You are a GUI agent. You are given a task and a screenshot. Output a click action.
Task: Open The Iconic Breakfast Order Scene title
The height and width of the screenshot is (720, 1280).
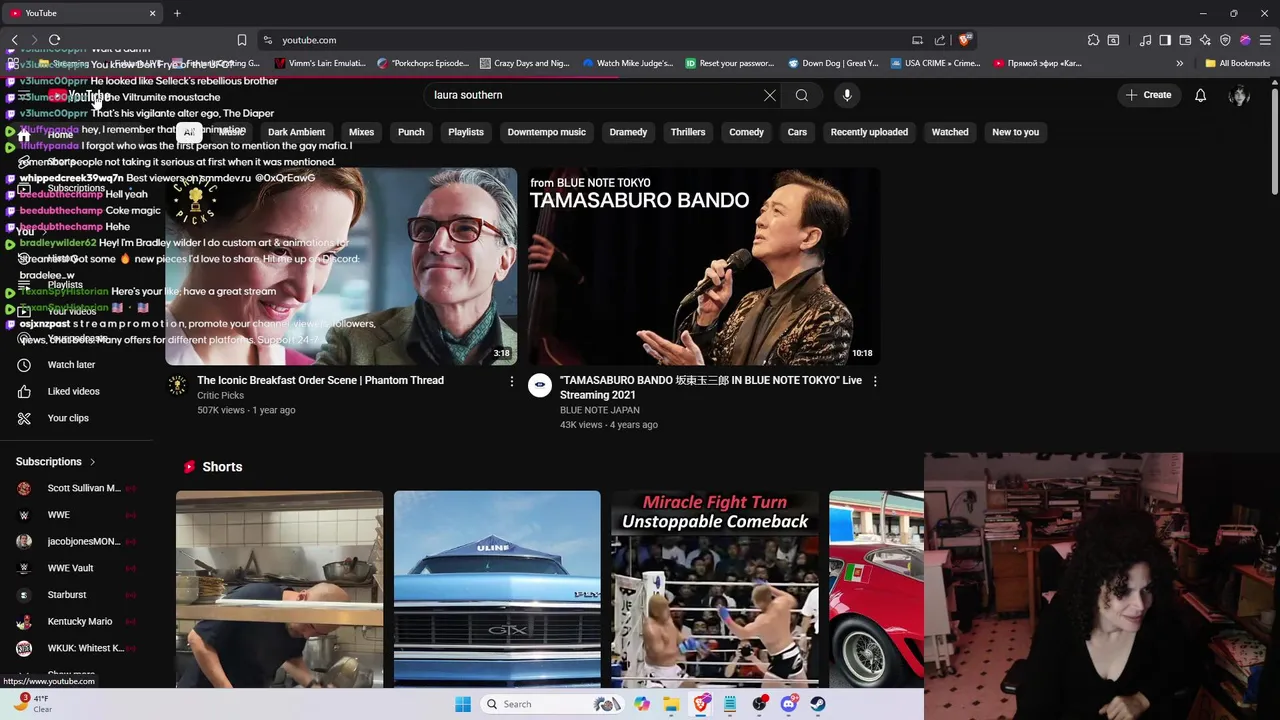(320, 380)
